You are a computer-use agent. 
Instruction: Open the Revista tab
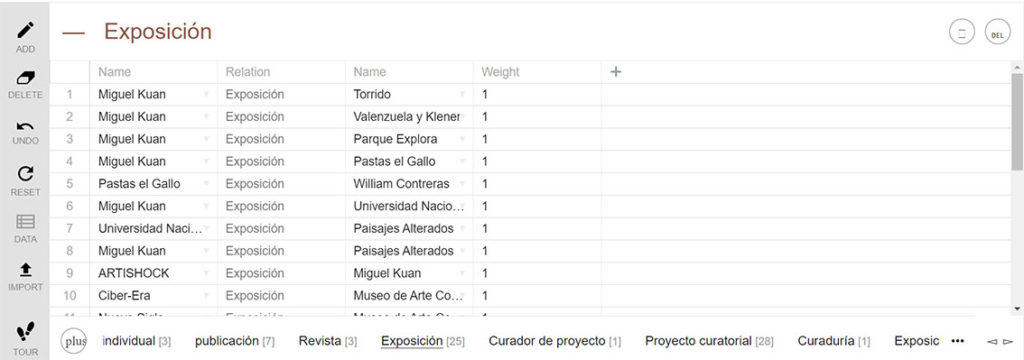328,341
